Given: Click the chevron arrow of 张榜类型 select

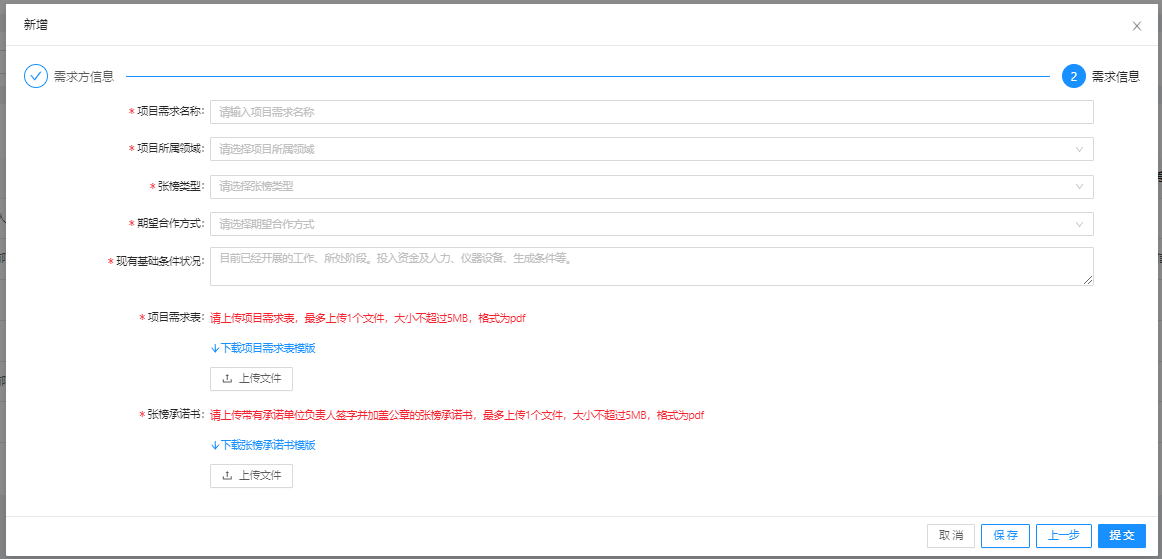Looking at the screenshot, I should [x=1079, y=187].
